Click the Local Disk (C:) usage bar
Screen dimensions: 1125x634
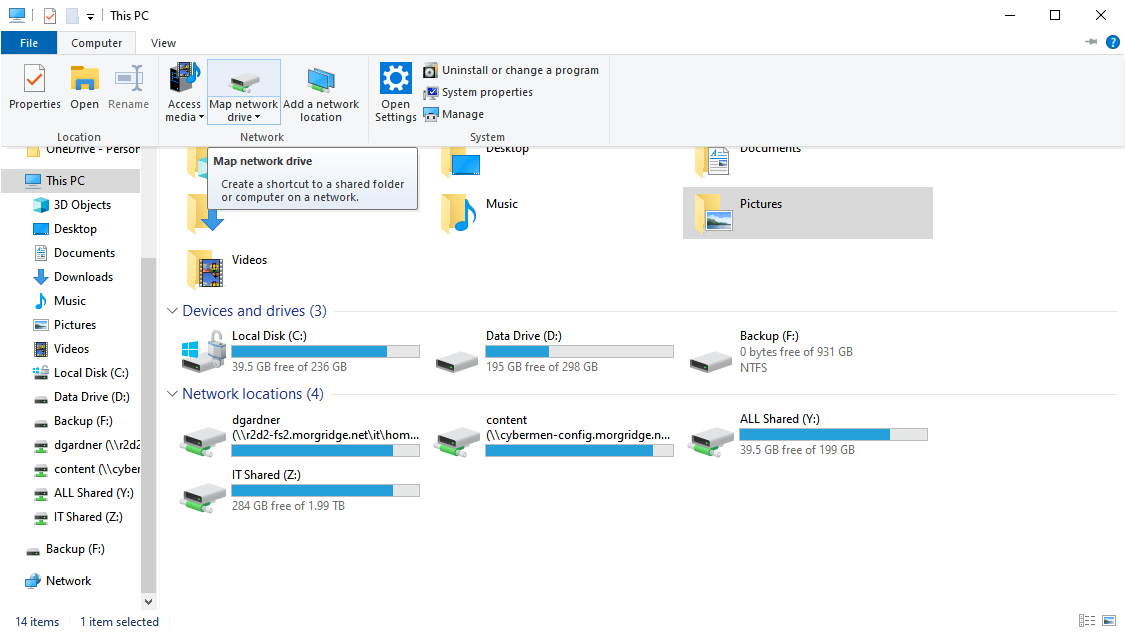pos(326,351)
